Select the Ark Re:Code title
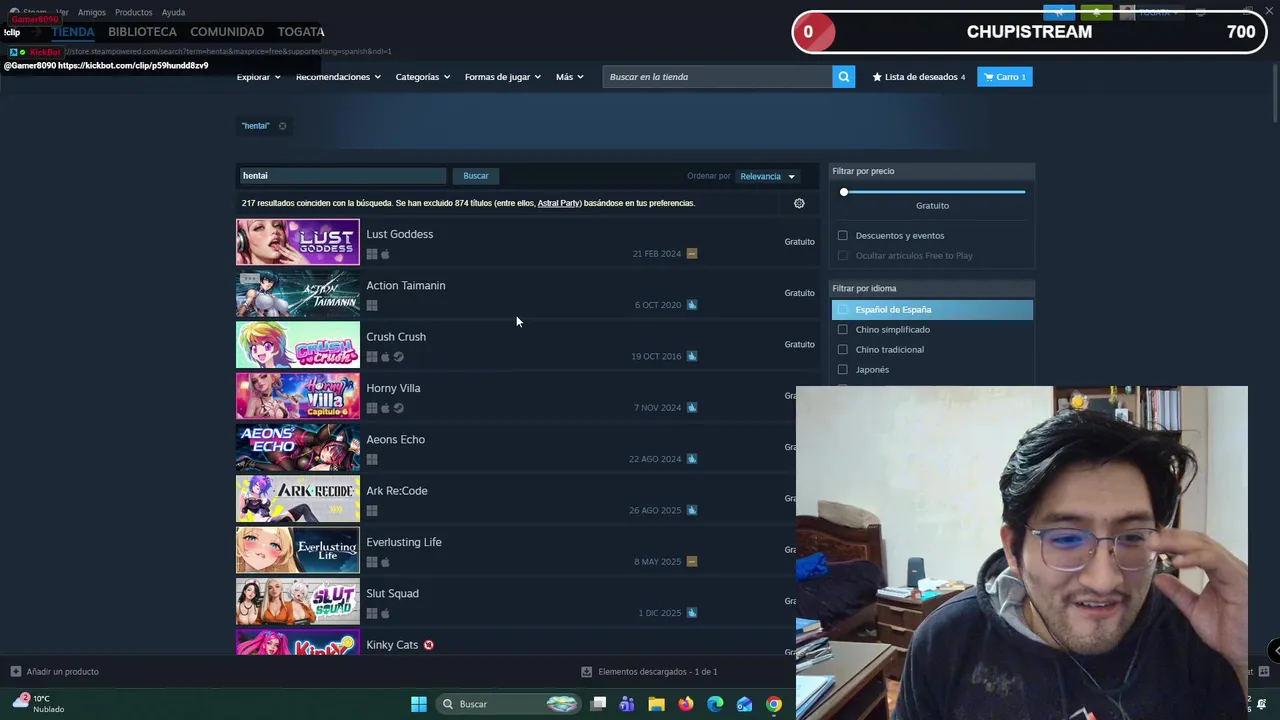The image size is (1280, 720). (397, 491)
